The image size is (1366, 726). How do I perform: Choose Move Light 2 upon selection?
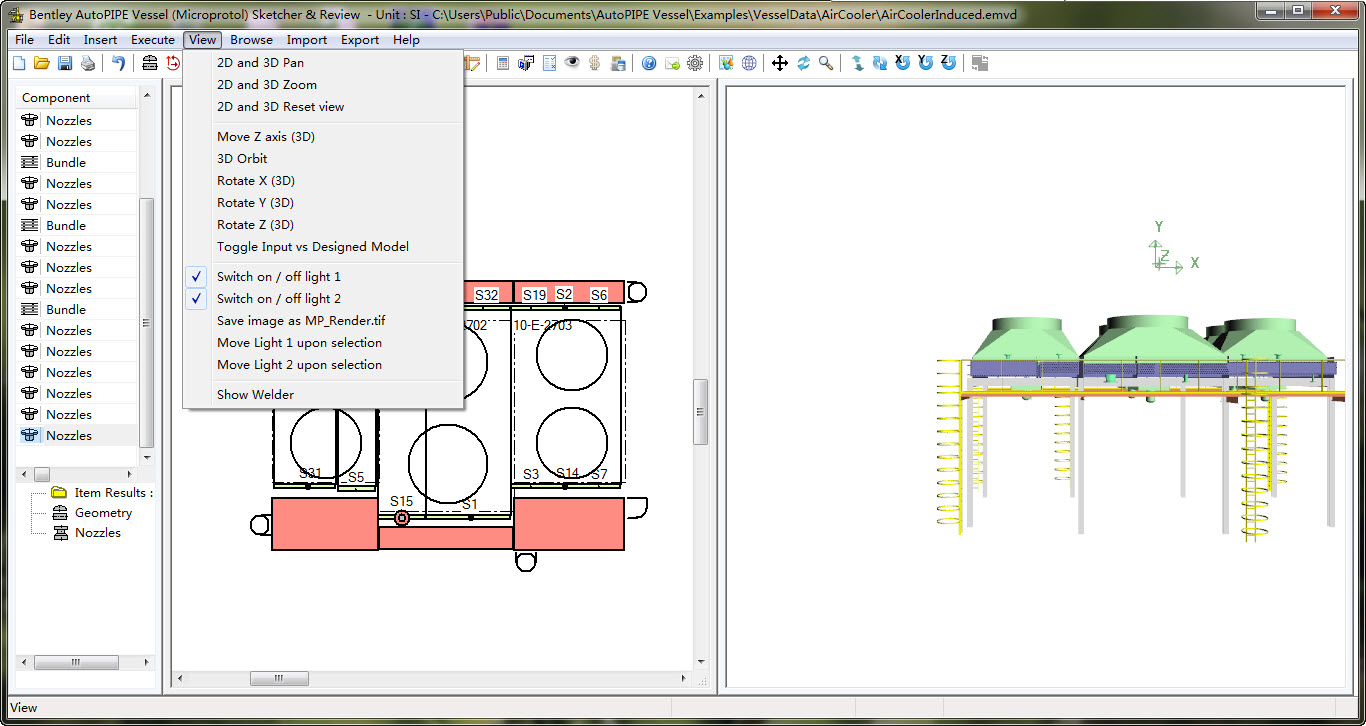(322, 365)
